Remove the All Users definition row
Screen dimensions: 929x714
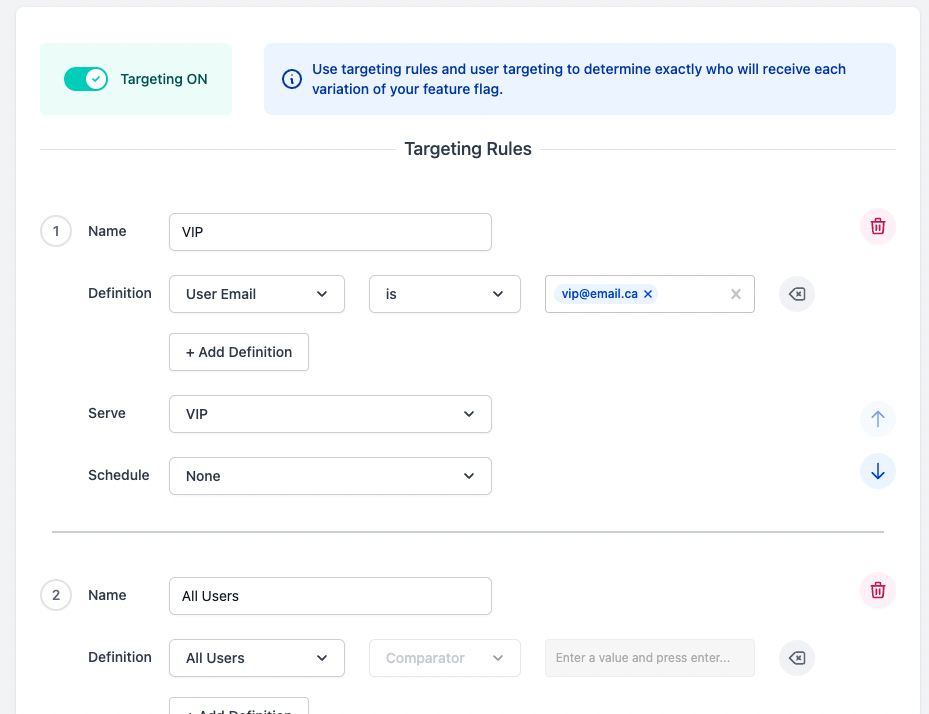pyautogui.click(x=797, y=658)
